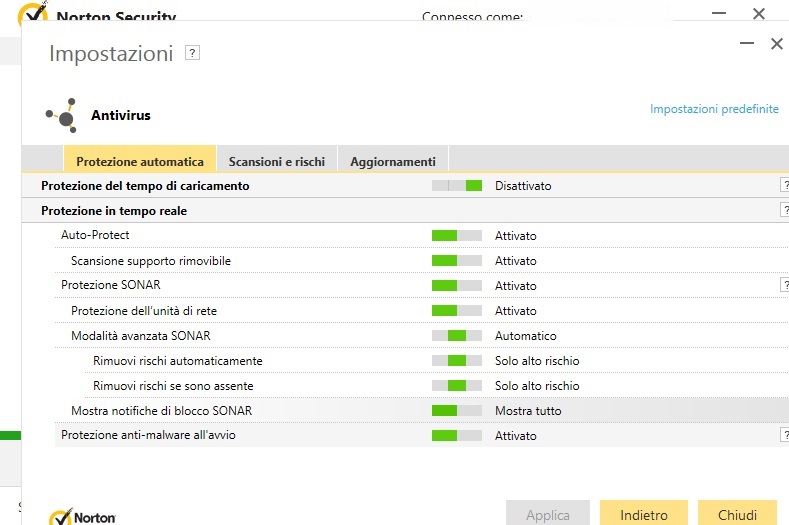This screenshot has width=789, height=525.
Task: Click Protezione anti-malware all'avvio label
Action: pos(148,435)
